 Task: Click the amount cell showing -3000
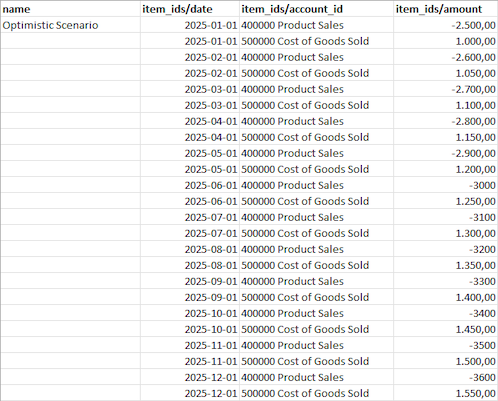click(445, 185)
